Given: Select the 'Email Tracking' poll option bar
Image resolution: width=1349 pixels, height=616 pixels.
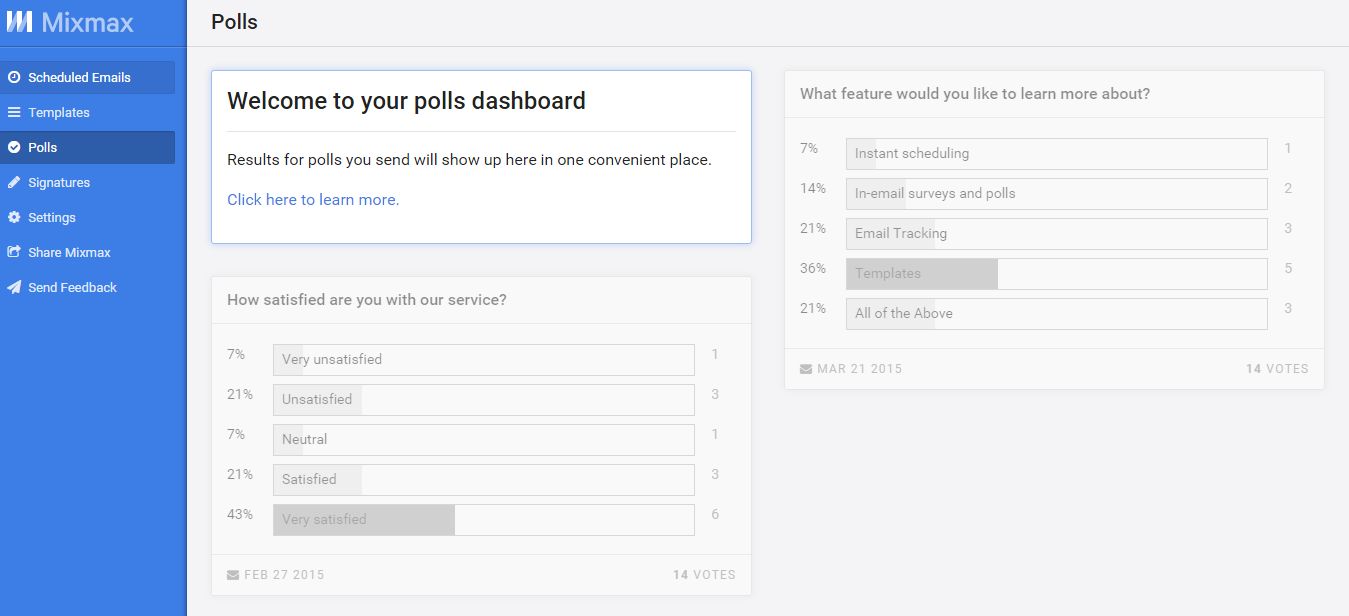Looking at the screenshot, I should 1056,234.
